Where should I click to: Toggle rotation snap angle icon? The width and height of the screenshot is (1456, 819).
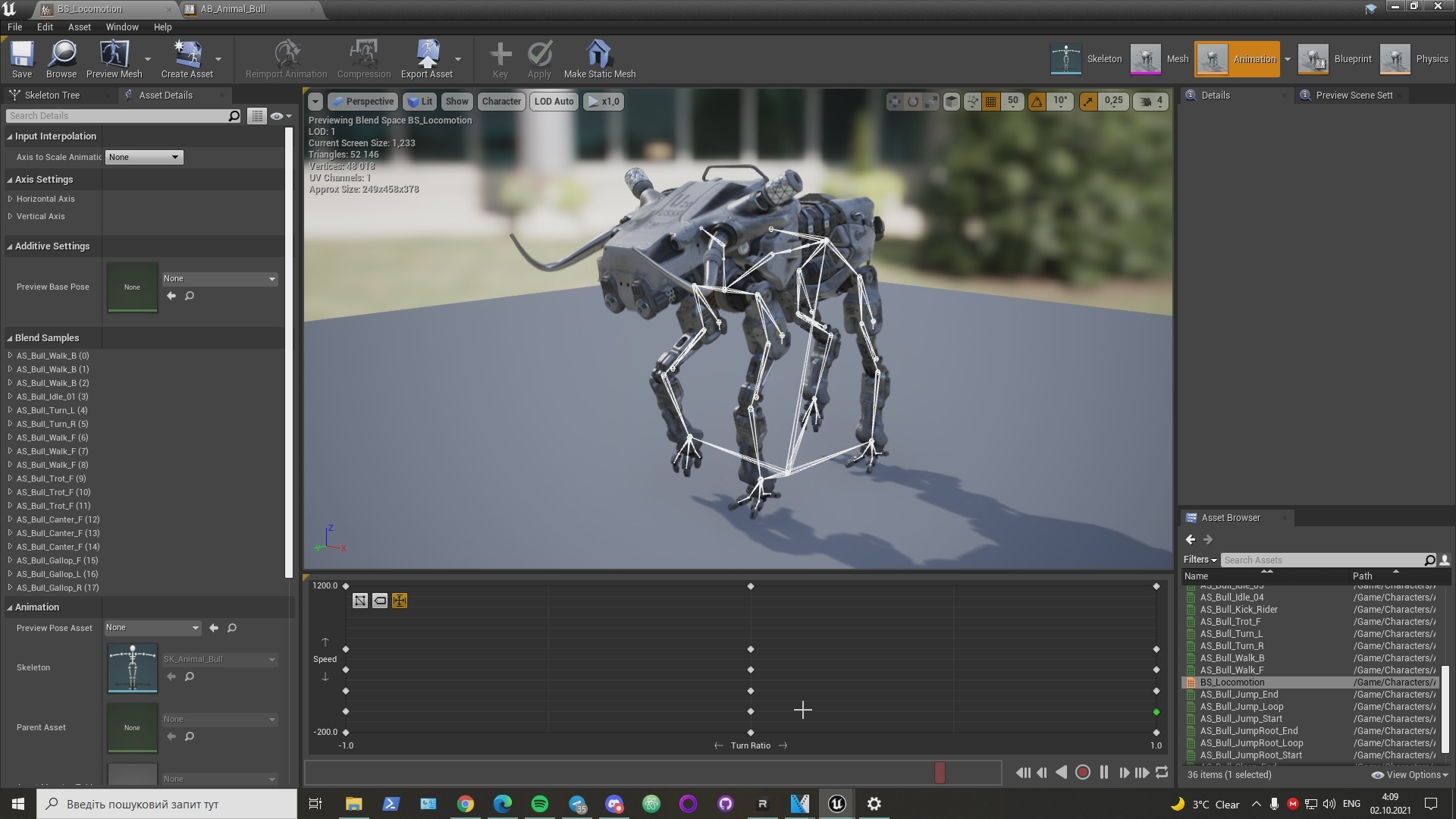click(x=1037, y=101)
